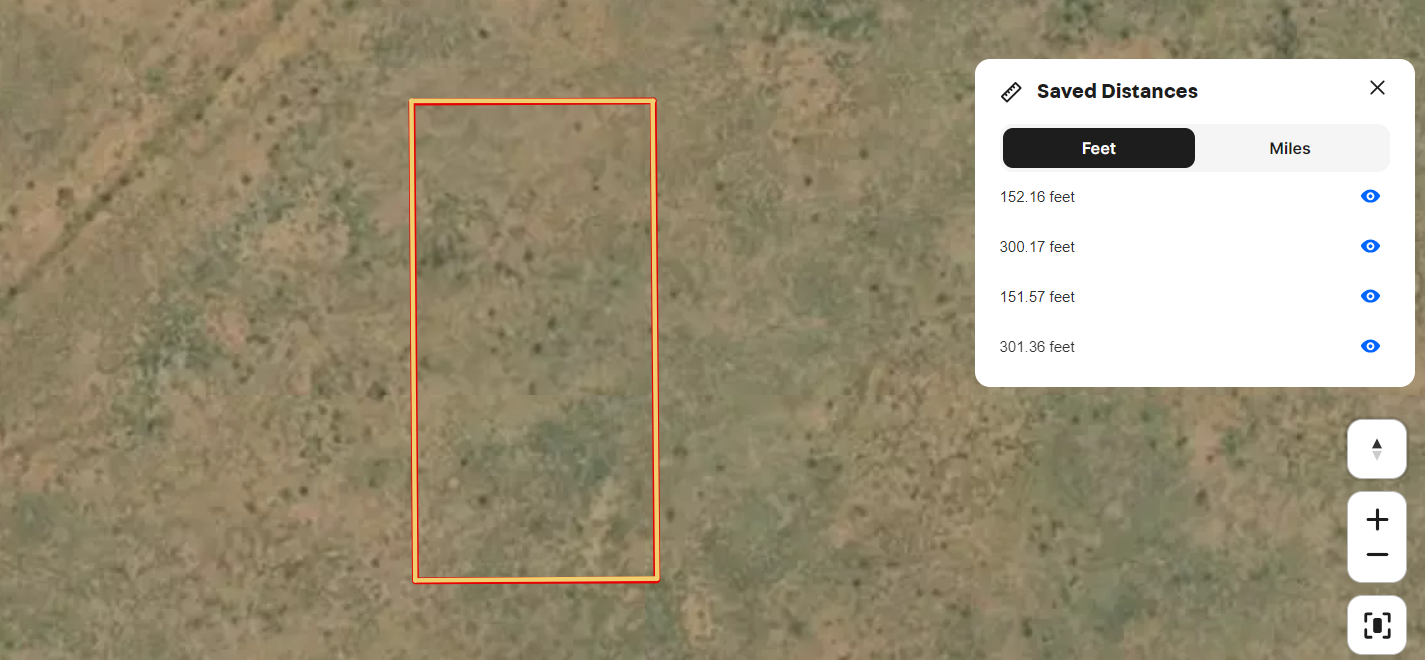The width and height of the screenshot is (1425, 660).
Task: Click the 301.36 feet list entry
Action: (1037, 347)
